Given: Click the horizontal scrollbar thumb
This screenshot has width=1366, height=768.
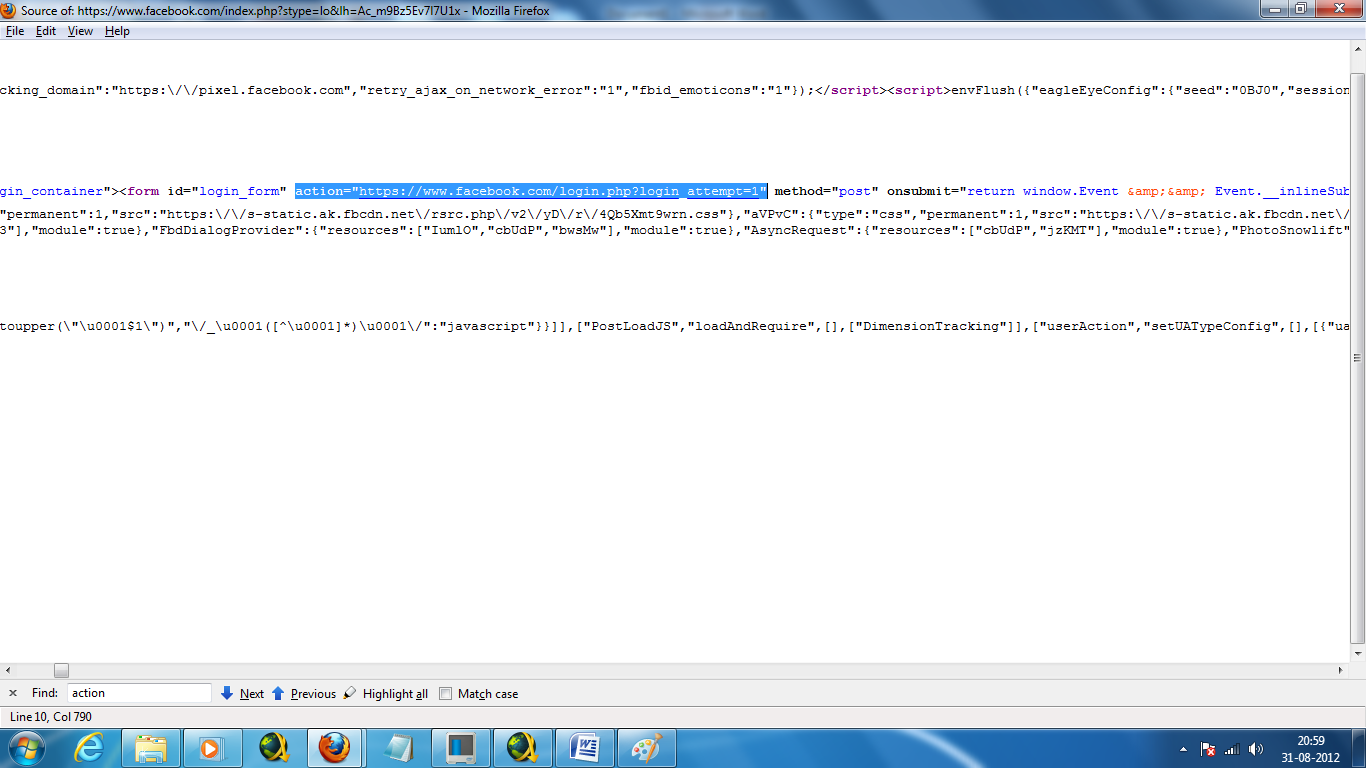Looking at the screenshot, I should click(61, 670).
